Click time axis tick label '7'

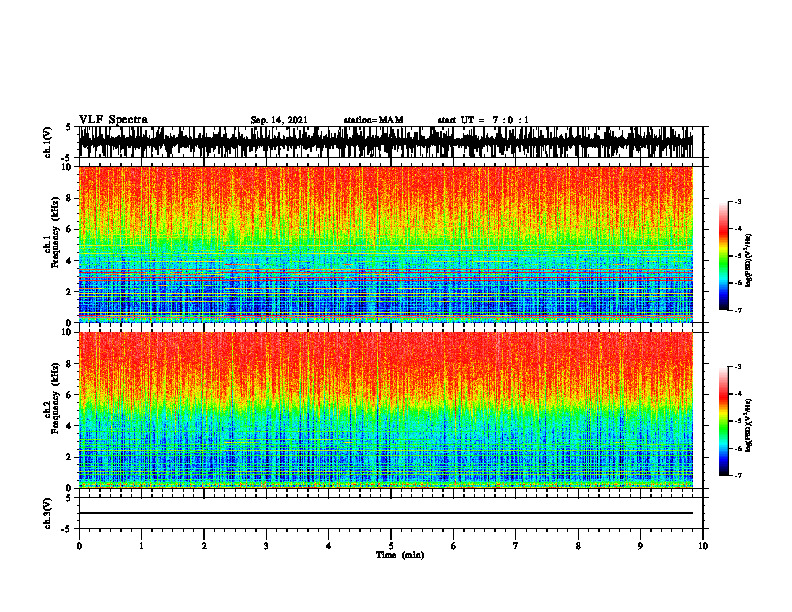[516, 546]
